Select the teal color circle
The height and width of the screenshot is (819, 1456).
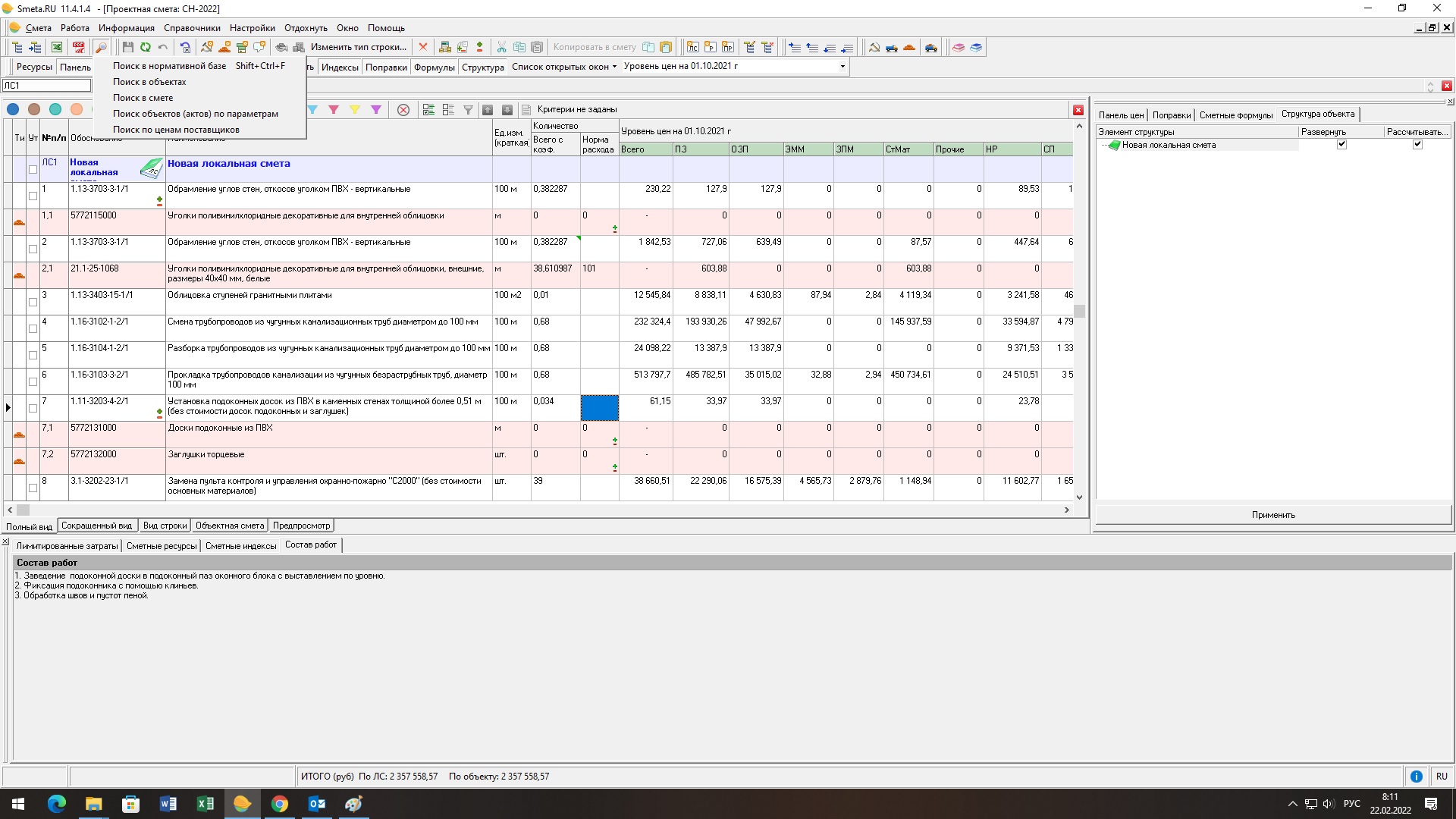[55, 109]
